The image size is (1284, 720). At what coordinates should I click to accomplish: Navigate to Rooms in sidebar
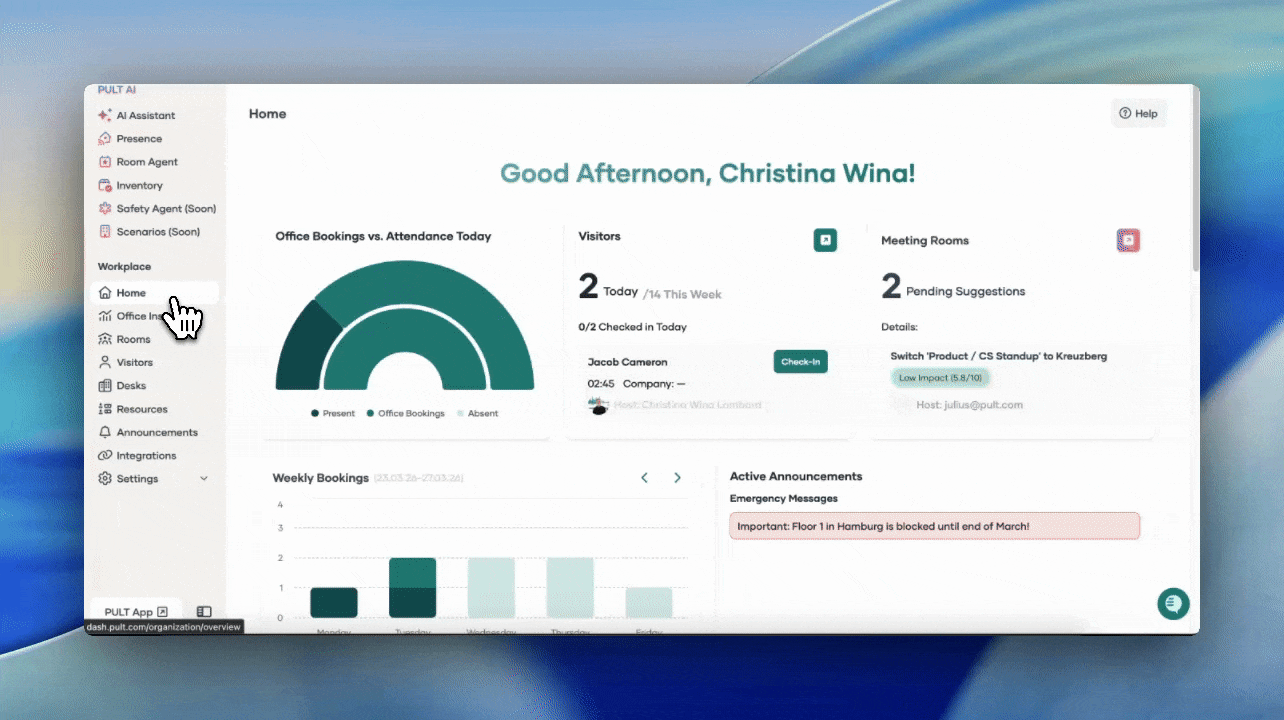132,339
